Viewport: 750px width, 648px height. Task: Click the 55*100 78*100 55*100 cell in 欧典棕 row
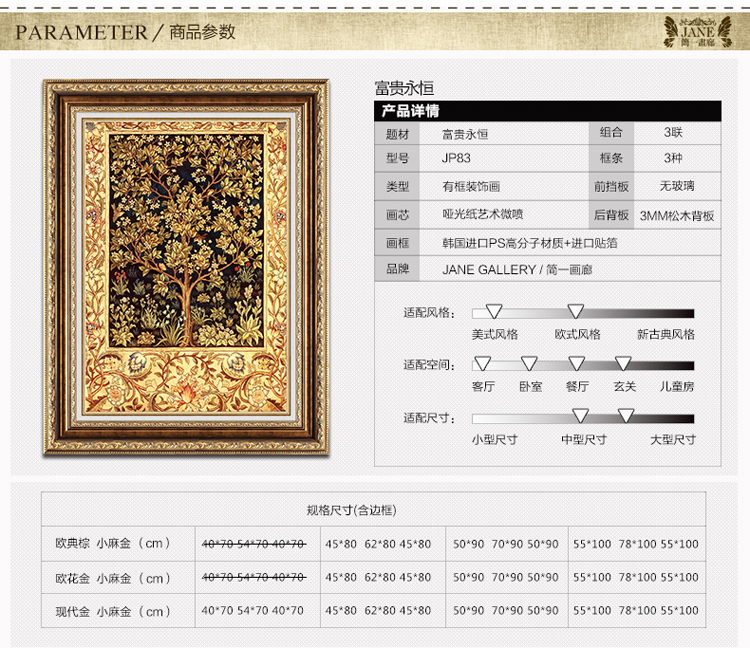[x=636, y=544]
